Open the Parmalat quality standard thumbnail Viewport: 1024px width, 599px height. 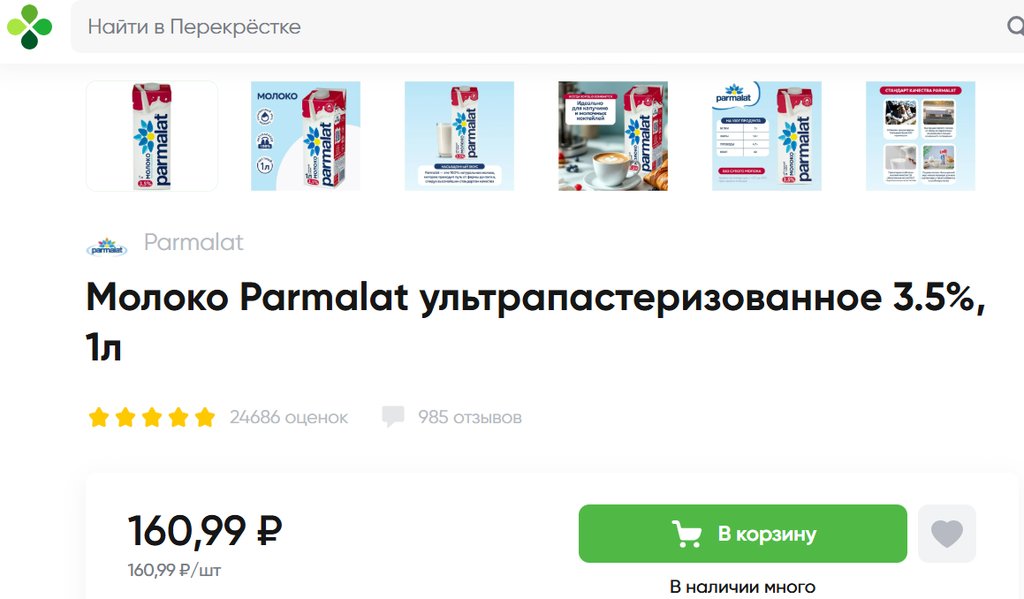920,136
